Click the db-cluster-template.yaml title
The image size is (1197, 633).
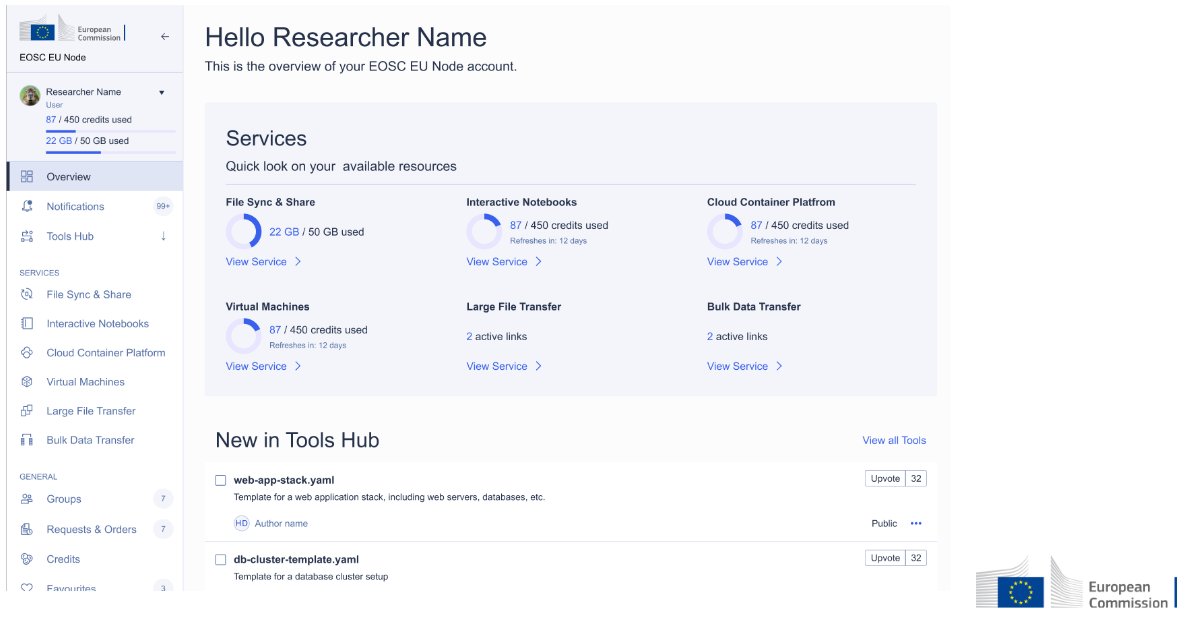296,560
